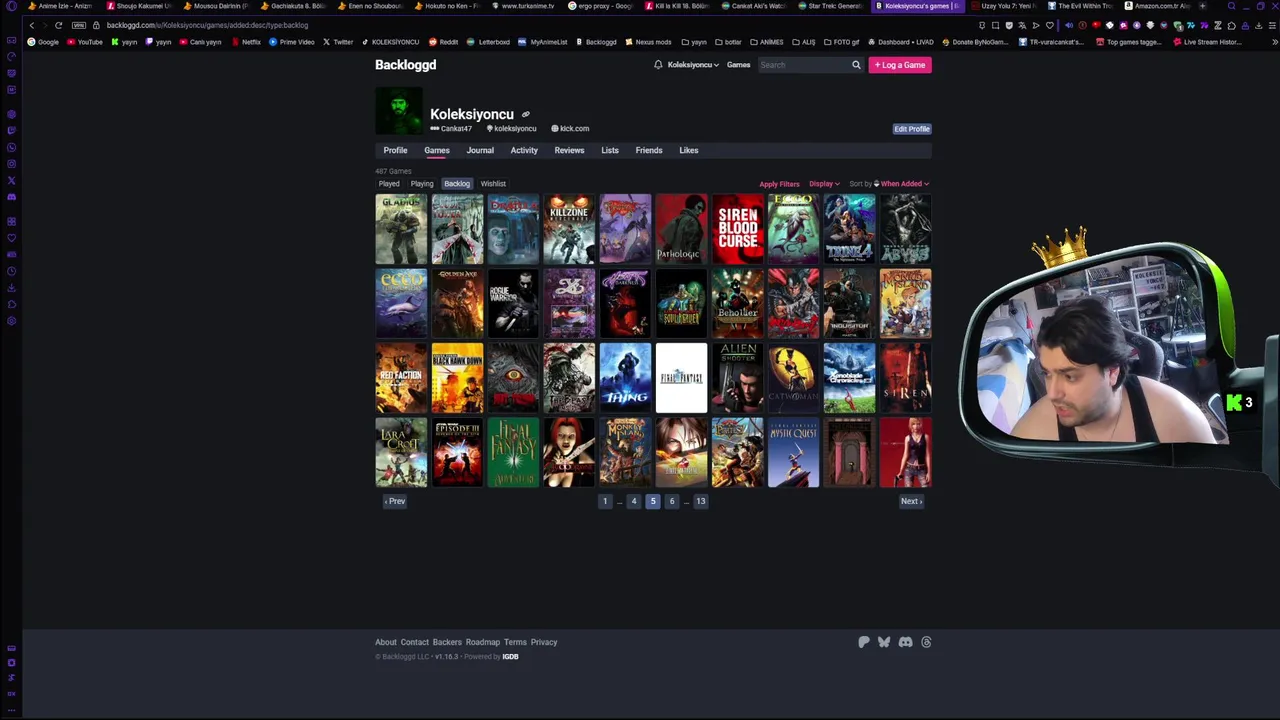Open the Journal tab

[480, 150]
